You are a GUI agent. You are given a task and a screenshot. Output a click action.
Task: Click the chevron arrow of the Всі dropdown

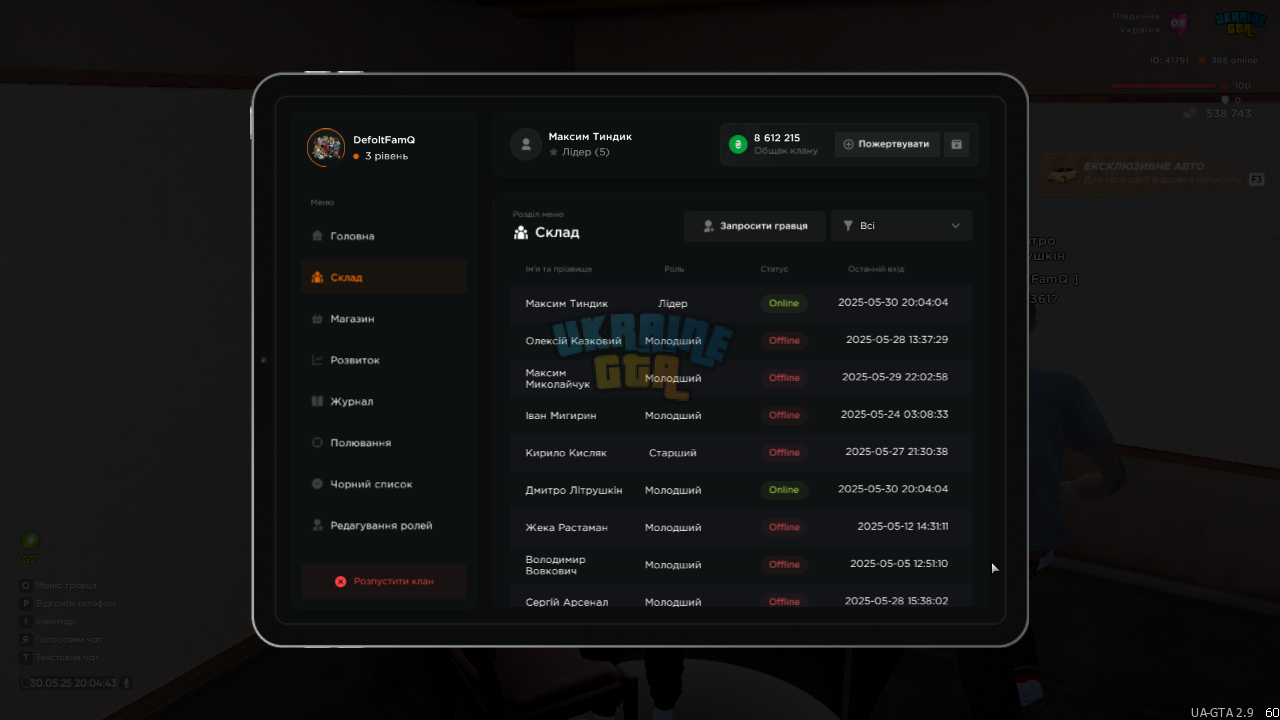click(955, 226)
